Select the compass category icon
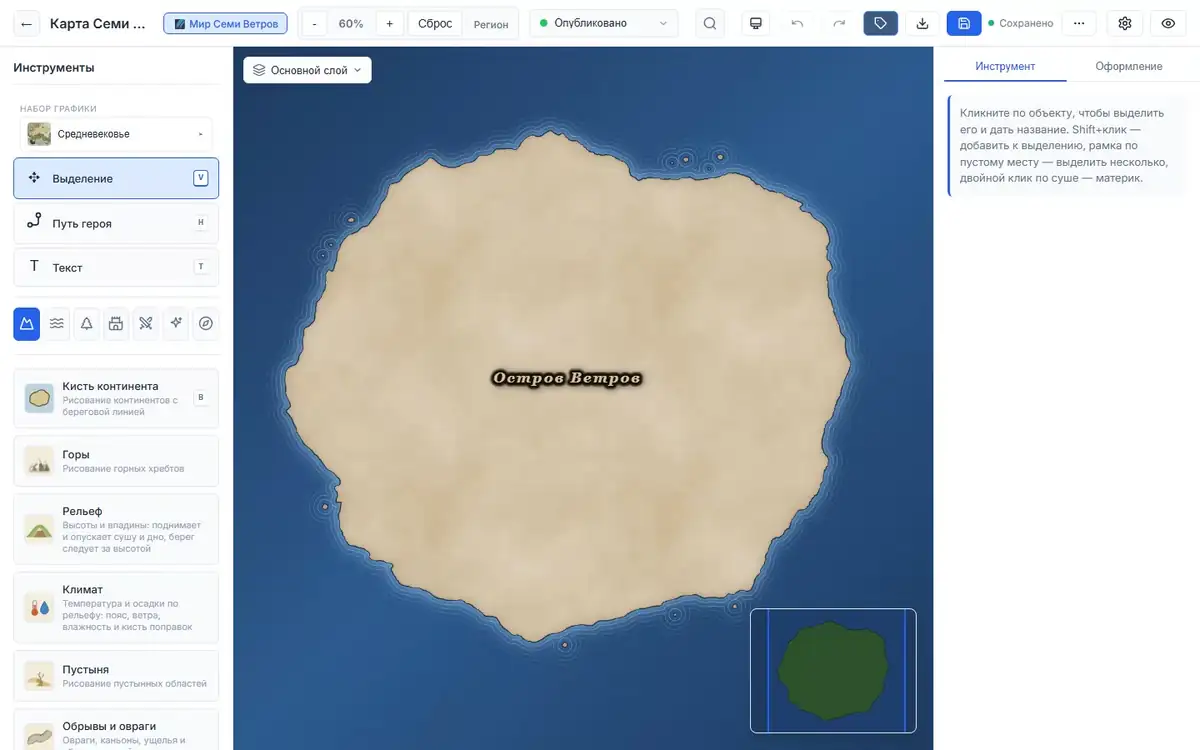This screenshot has height=750, width=1200. click(206, 323)
